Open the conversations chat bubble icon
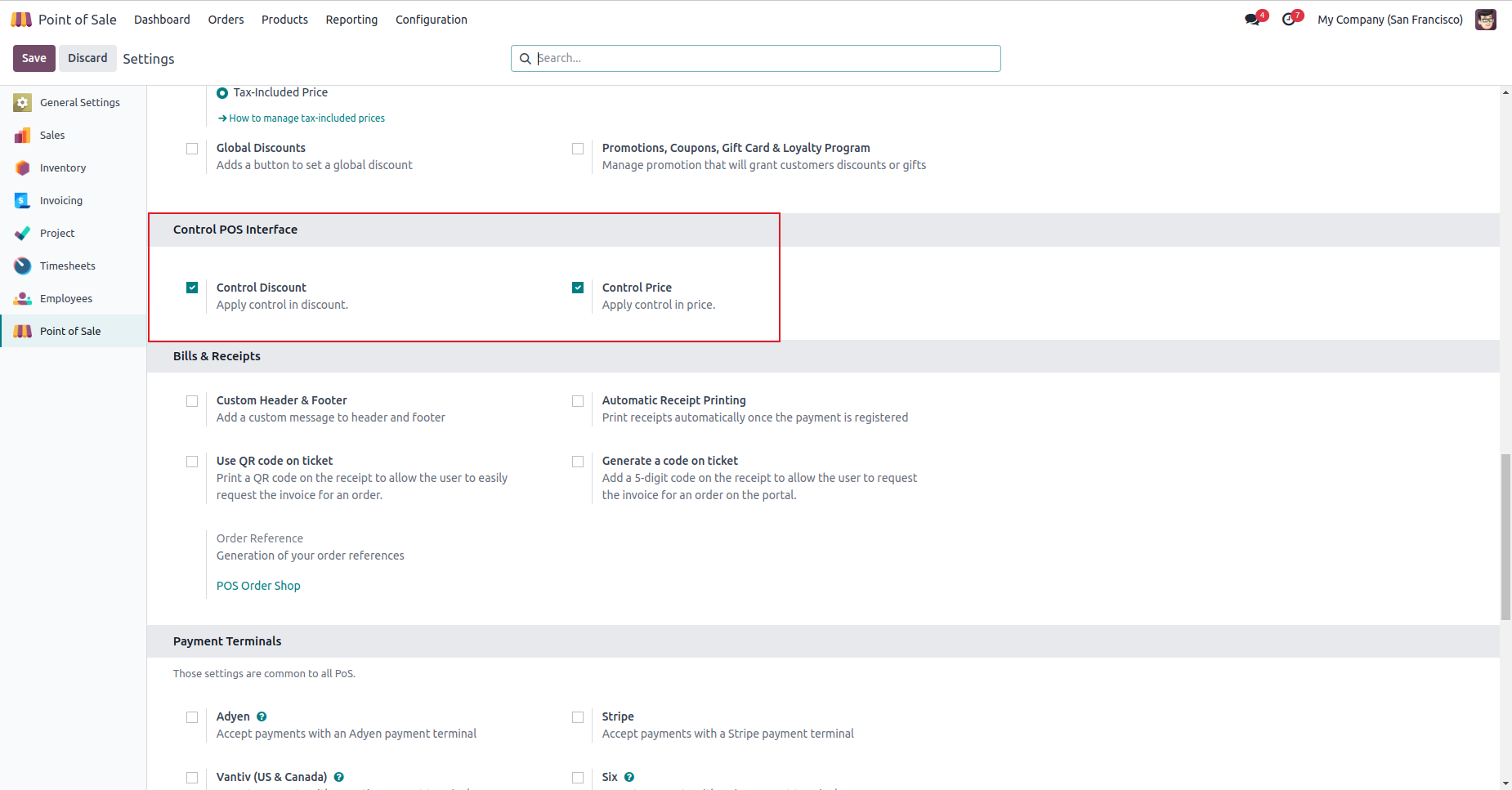This screenshot has height=790, width=1512. [1252, 20]
